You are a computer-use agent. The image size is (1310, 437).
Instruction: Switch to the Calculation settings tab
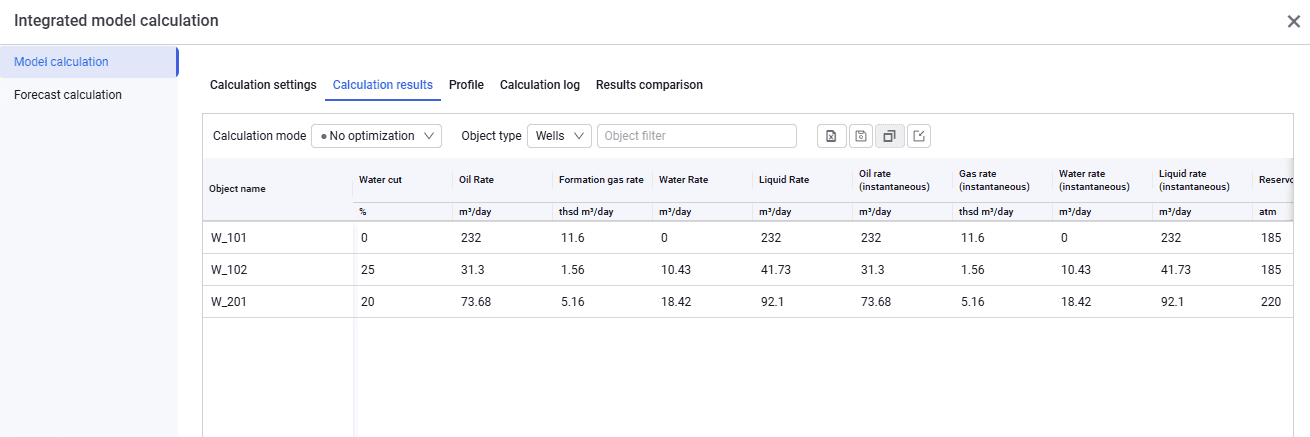tap(263, 85)
